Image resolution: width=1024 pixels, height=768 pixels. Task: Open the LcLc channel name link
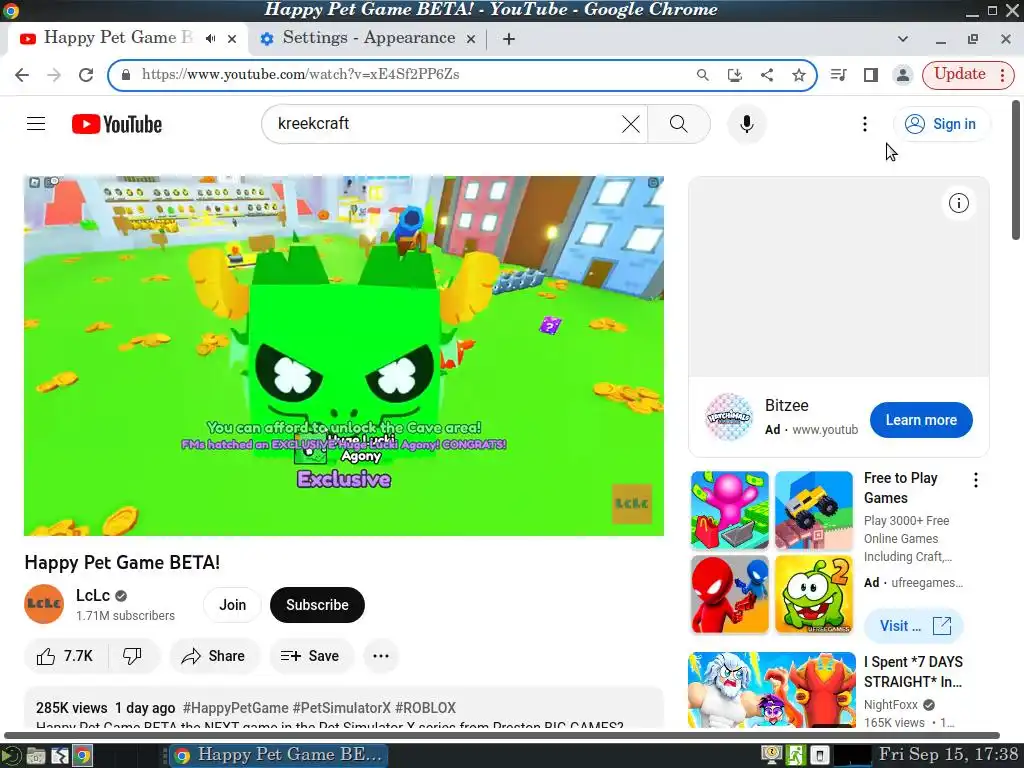pos(93,595)
